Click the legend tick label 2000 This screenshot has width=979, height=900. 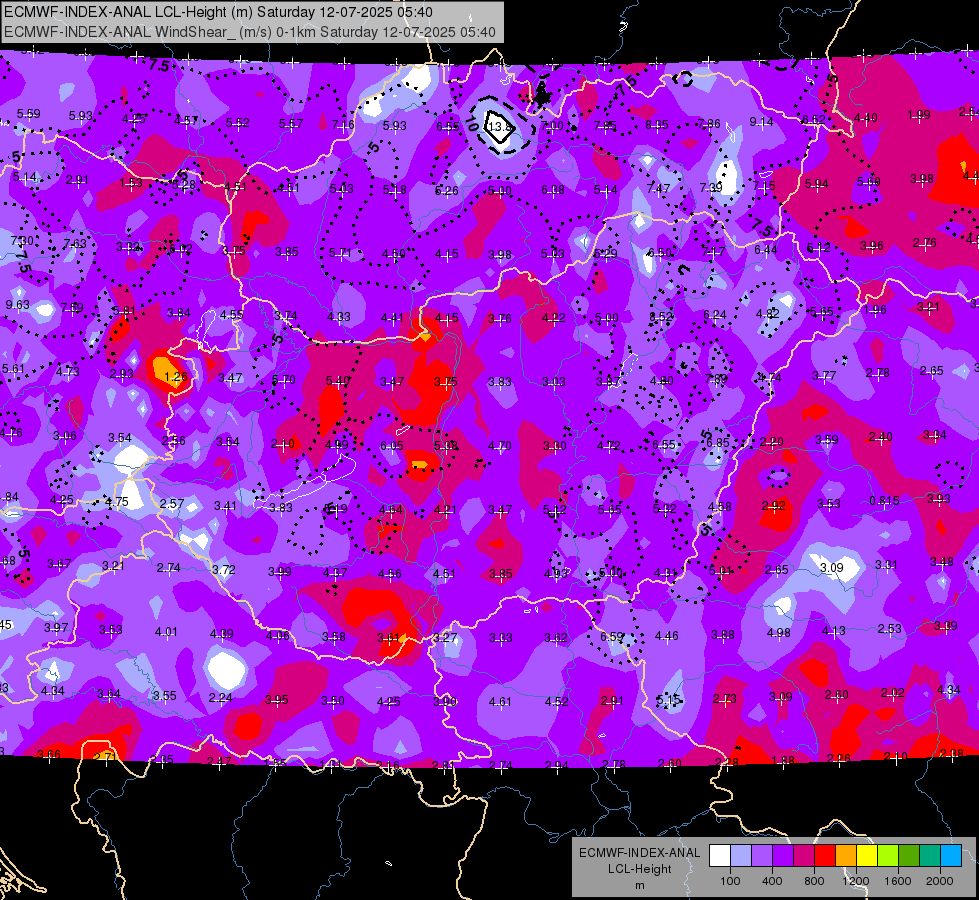pos(940,881)
